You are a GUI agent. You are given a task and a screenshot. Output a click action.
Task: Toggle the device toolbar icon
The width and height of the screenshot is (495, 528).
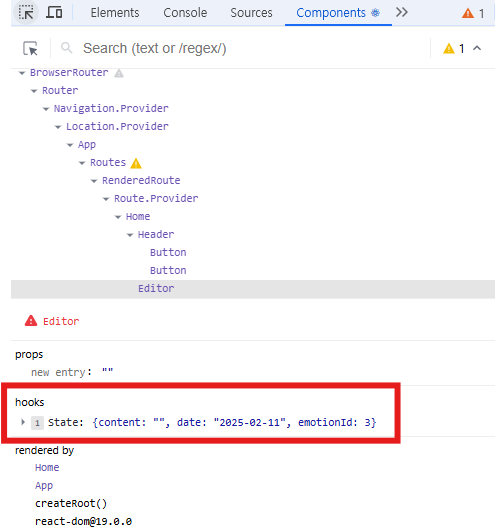pos(54,12)
